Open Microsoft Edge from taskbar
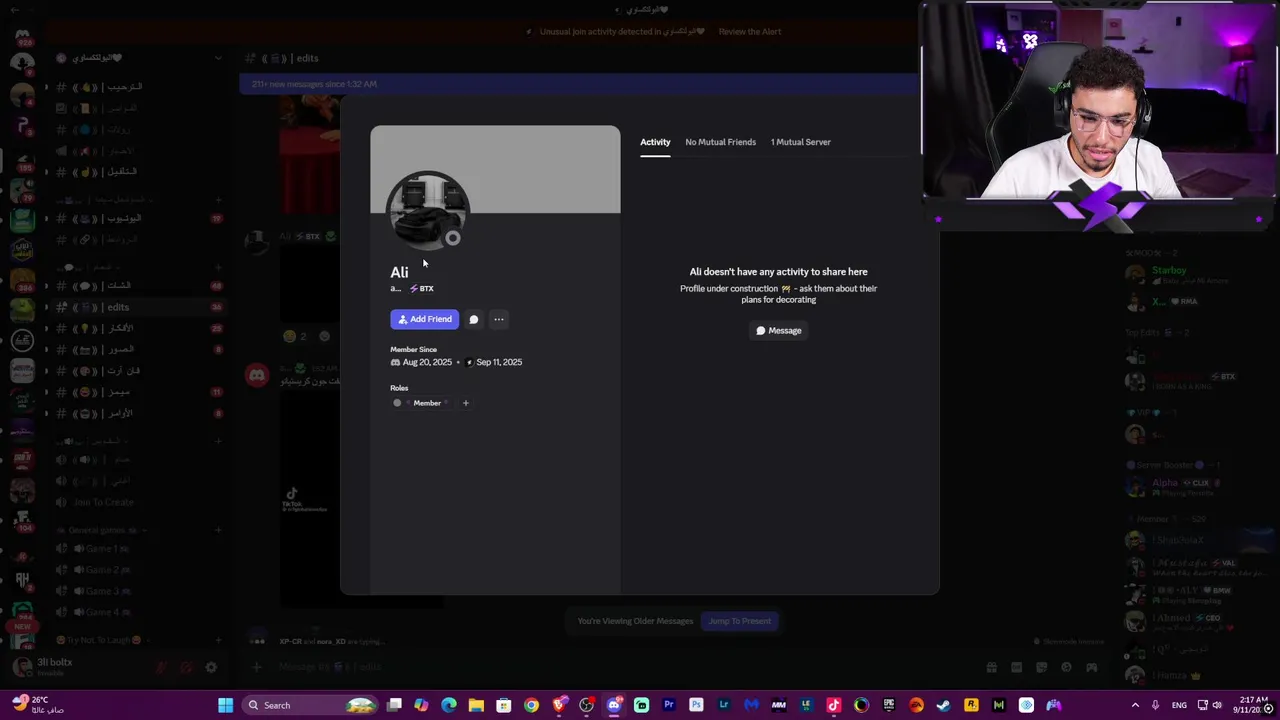The image size is (1280, 720). (x=449, y=705)
